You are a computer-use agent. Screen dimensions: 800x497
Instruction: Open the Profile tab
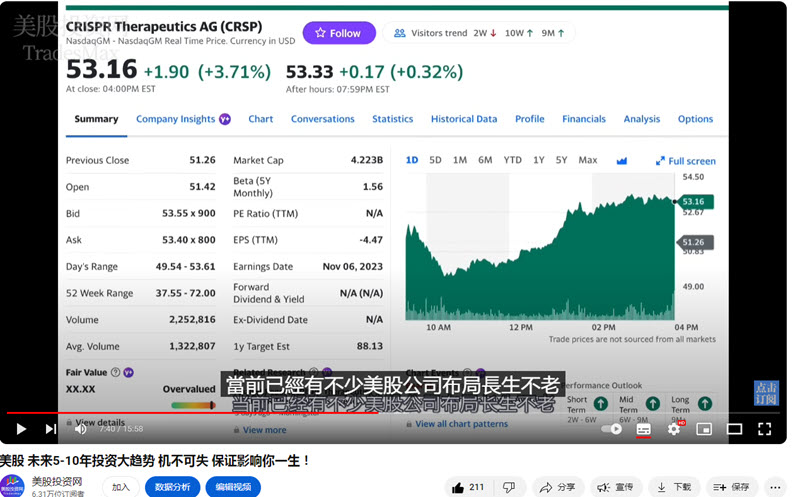click(x=530, y=119)
